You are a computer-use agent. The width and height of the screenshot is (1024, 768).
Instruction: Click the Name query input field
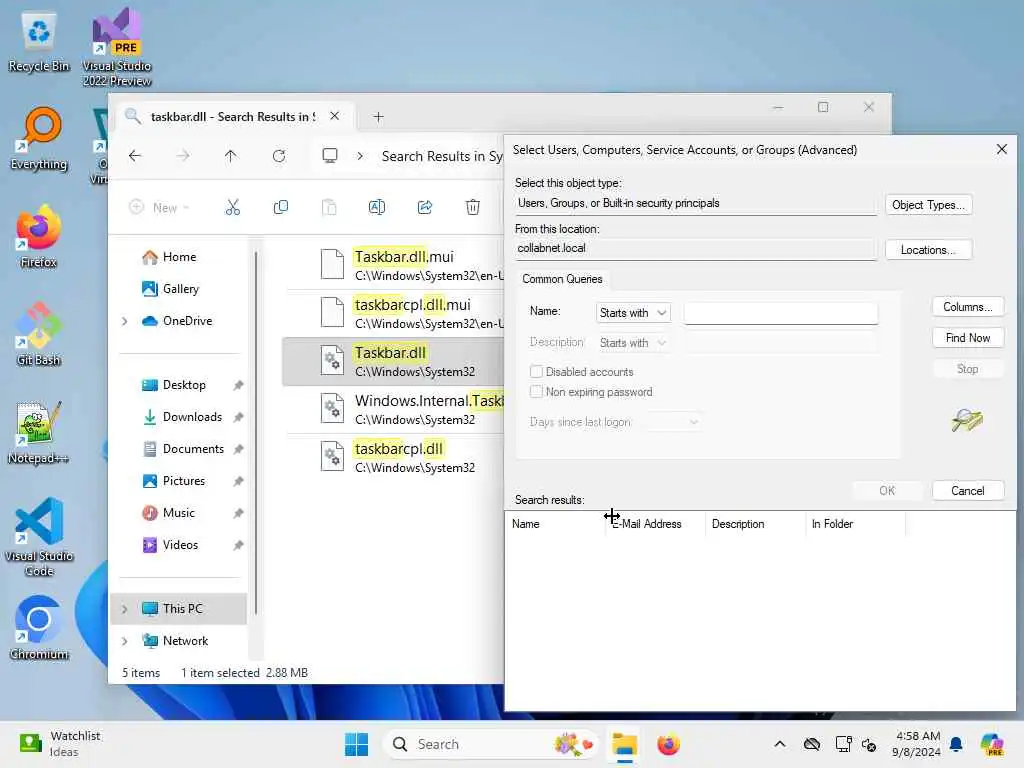(780, 313)
